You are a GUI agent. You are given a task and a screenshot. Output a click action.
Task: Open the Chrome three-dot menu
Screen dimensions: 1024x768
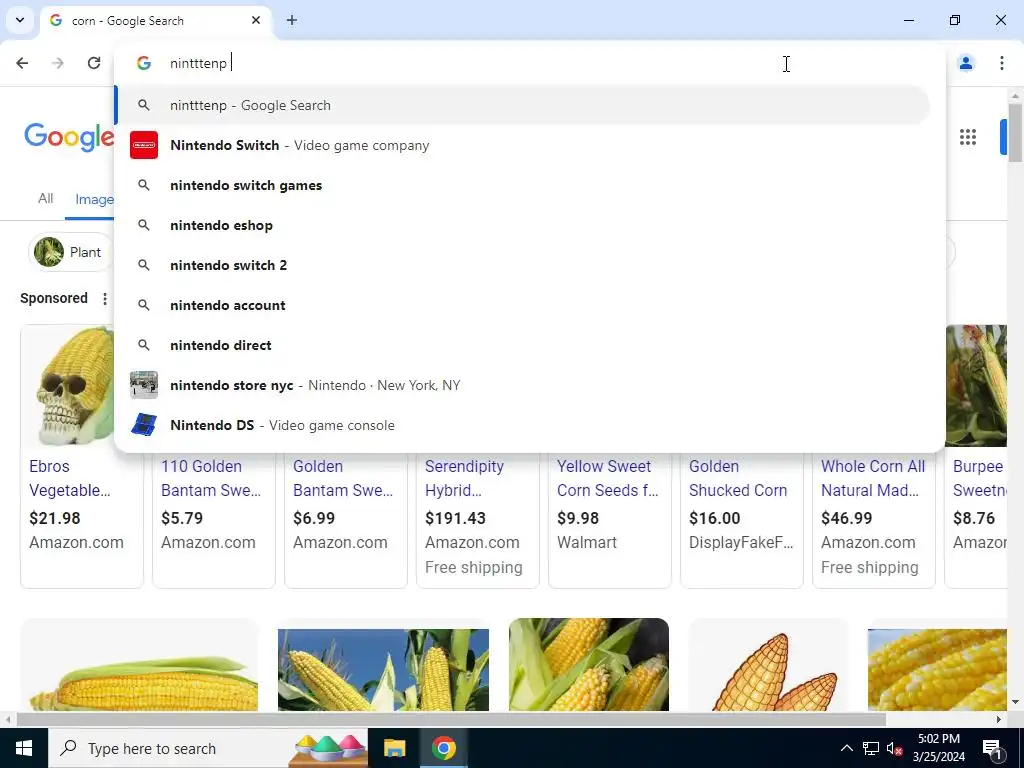pos(1001,63)
